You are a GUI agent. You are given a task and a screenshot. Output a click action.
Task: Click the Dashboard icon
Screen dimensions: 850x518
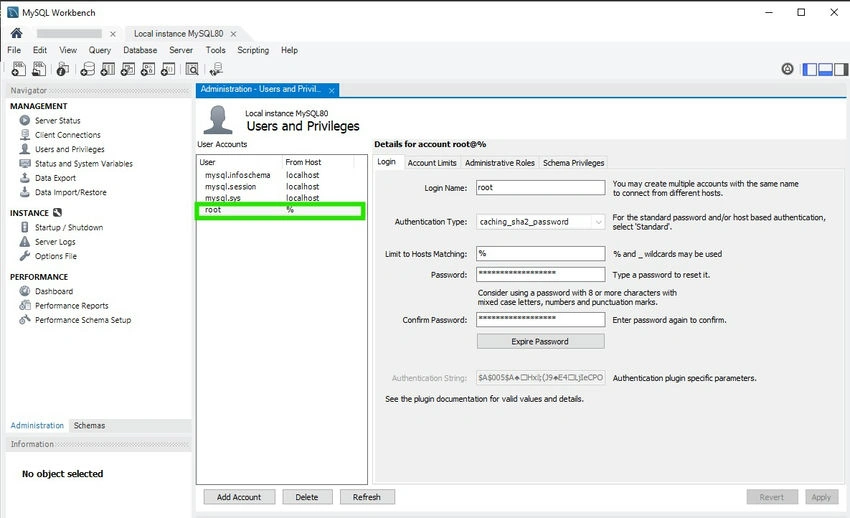[x=25, y=291]
